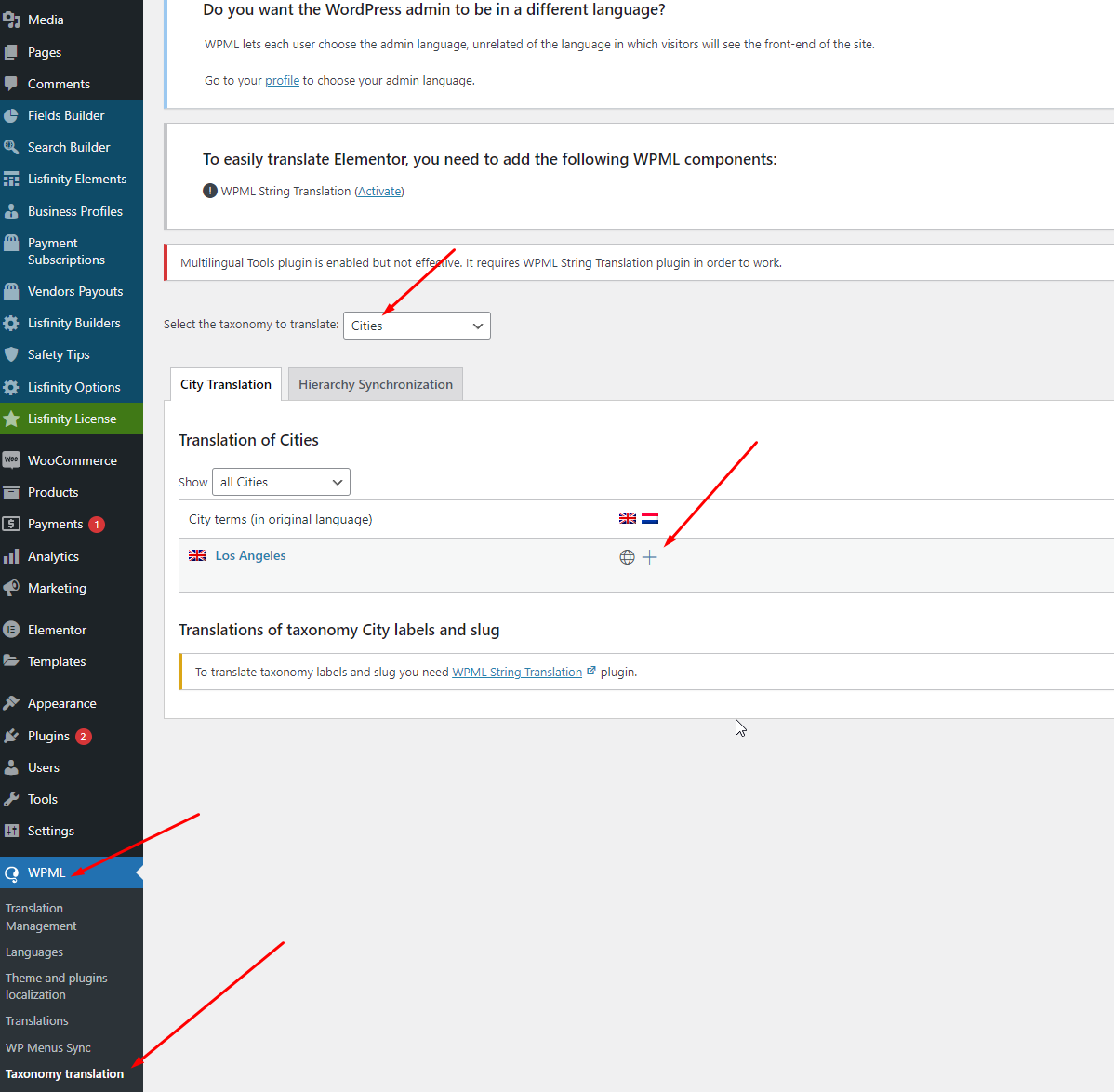The image size is (1114, 1092).
Task: Click Activate link for String Translation
Action: (380, 191)
